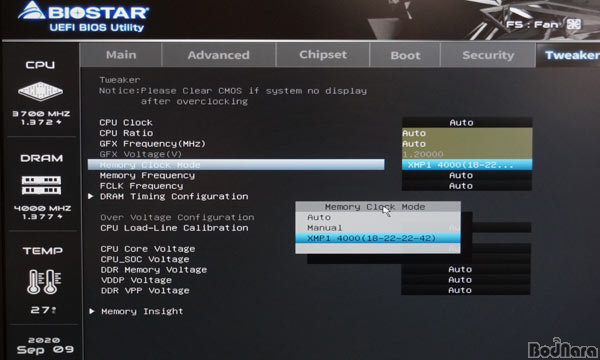Open the Security tab
Image resolution: width=600 pixels, height=360 pixels.
488,55
